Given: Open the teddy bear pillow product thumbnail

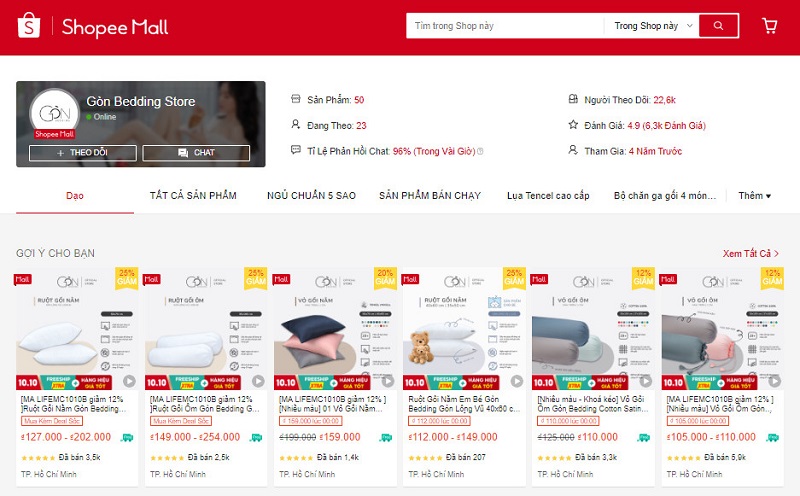Looking at the screenshot, I should point(464,329).
